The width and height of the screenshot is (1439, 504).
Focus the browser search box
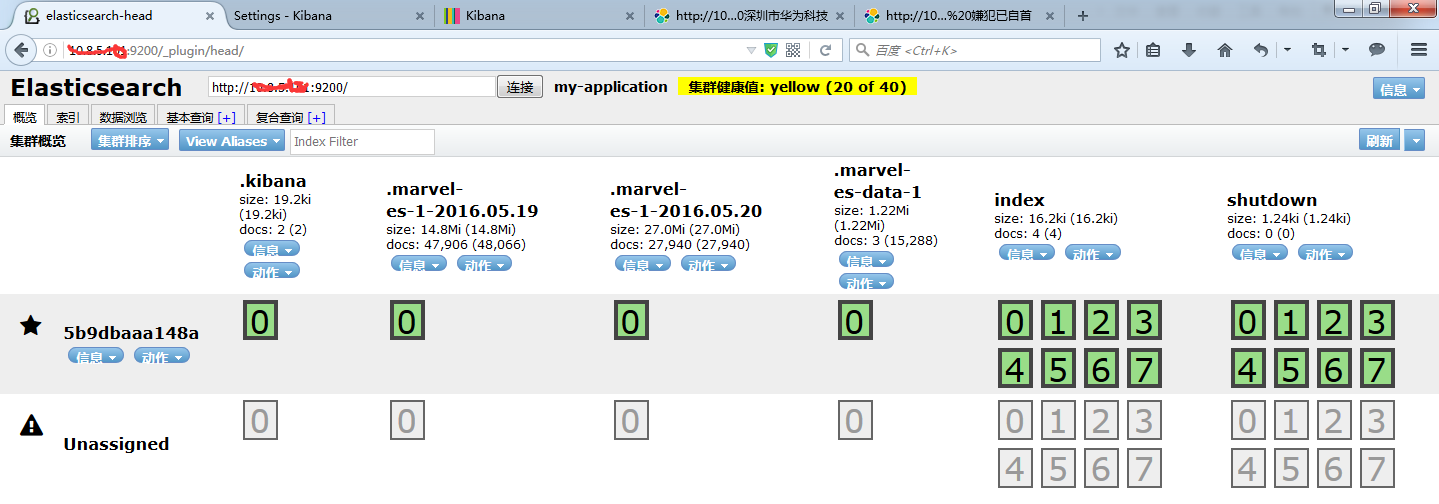[975, 50]
